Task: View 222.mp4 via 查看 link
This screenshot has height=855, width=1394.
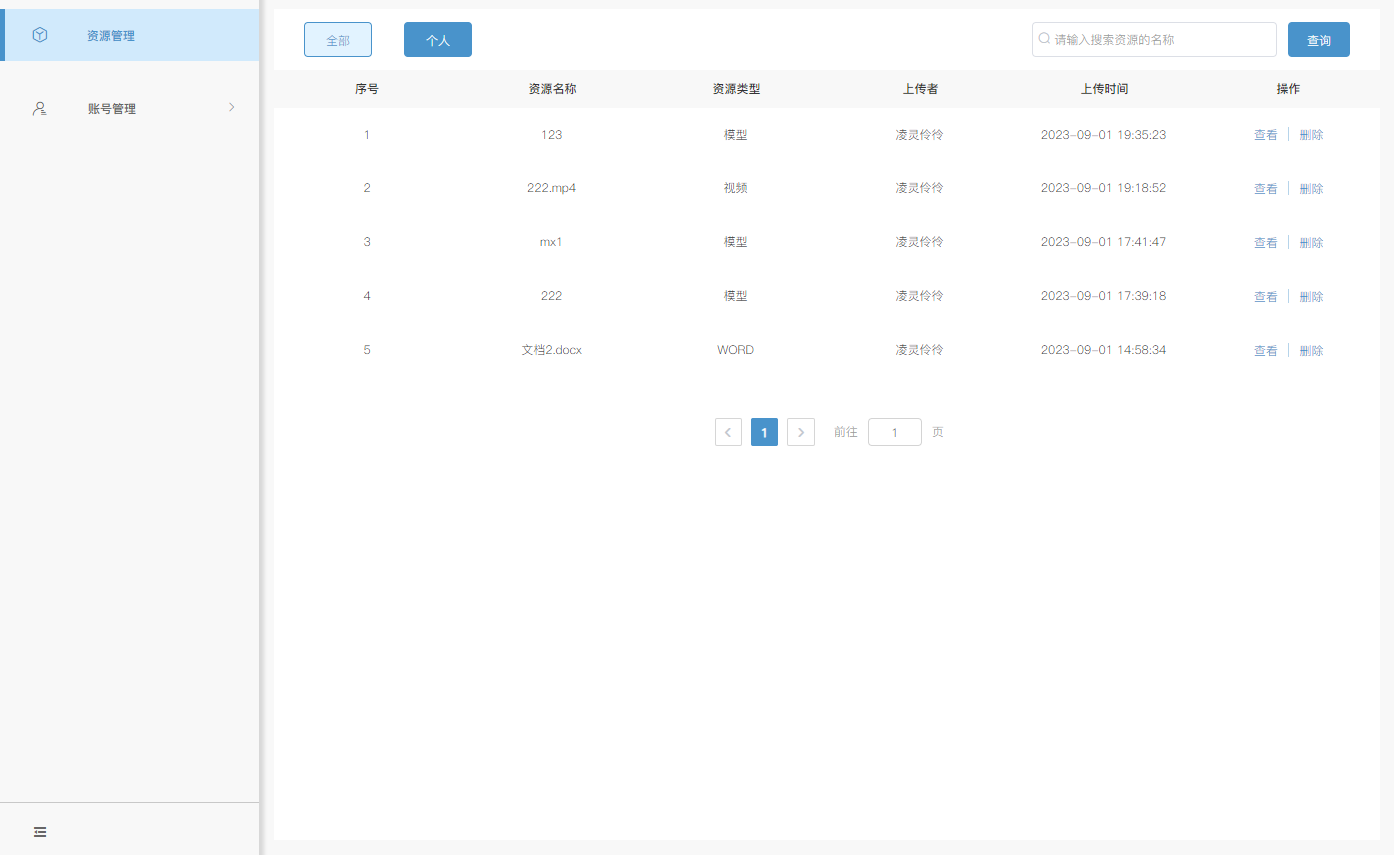Action: (1266, 189)
